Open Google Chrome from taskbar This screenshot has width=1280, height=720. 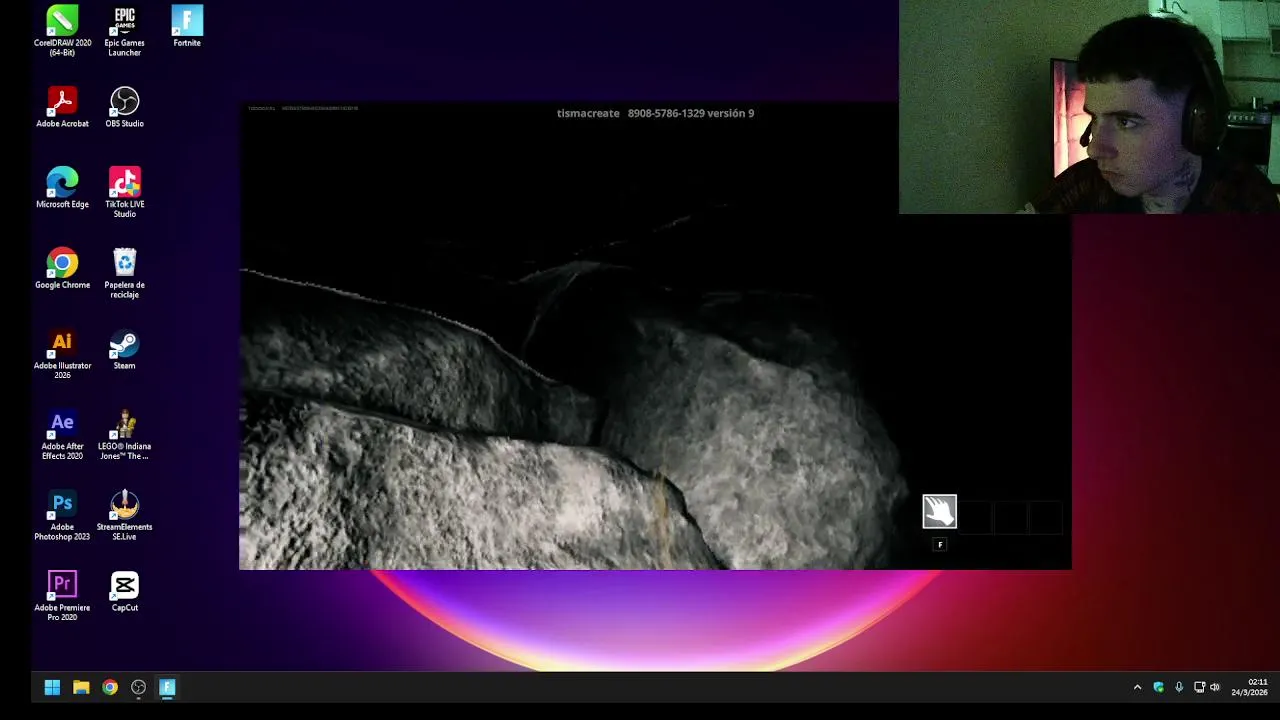point(110,687)
